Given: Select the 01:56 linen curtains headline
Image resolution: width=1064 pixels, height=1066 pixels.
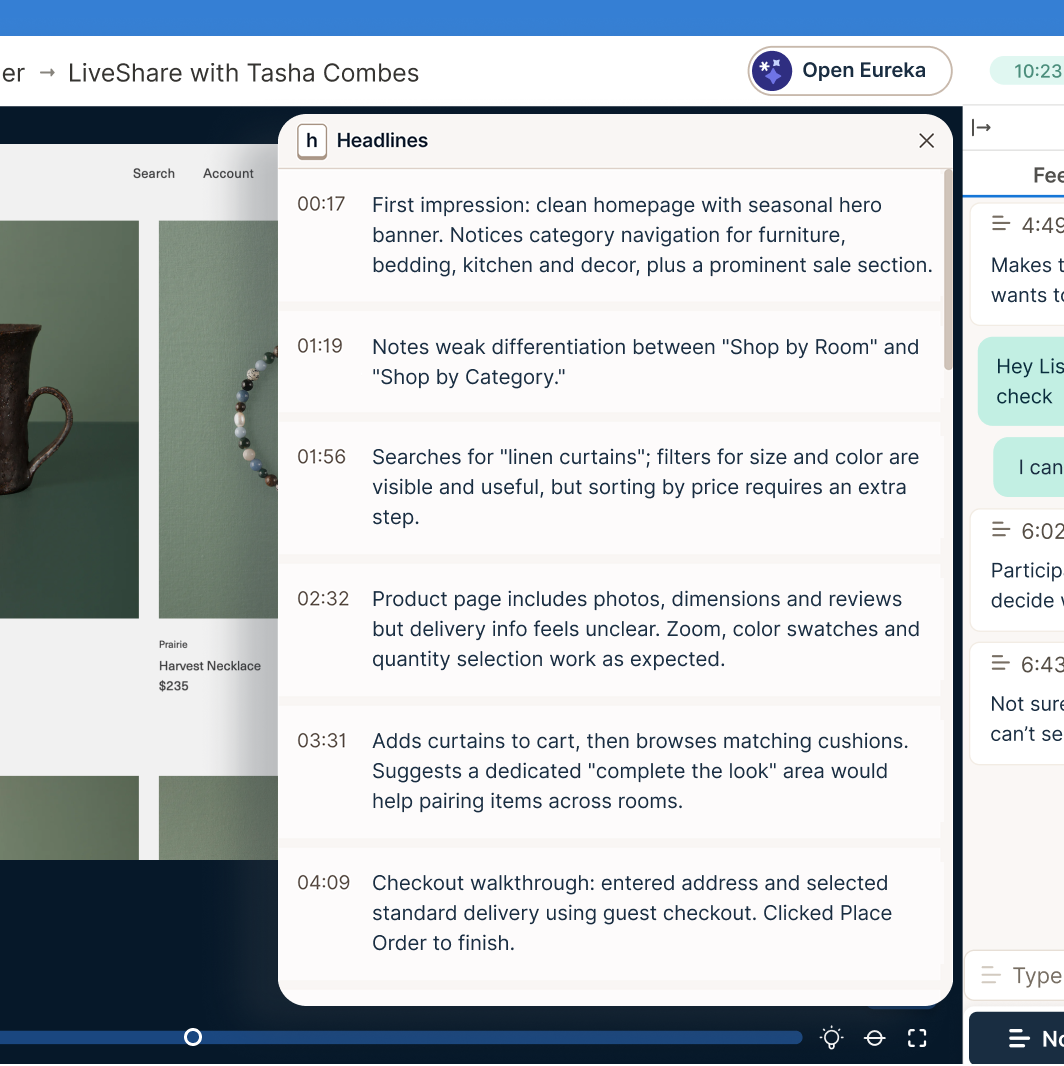Looking at the screenshot, I should [610, 487].
